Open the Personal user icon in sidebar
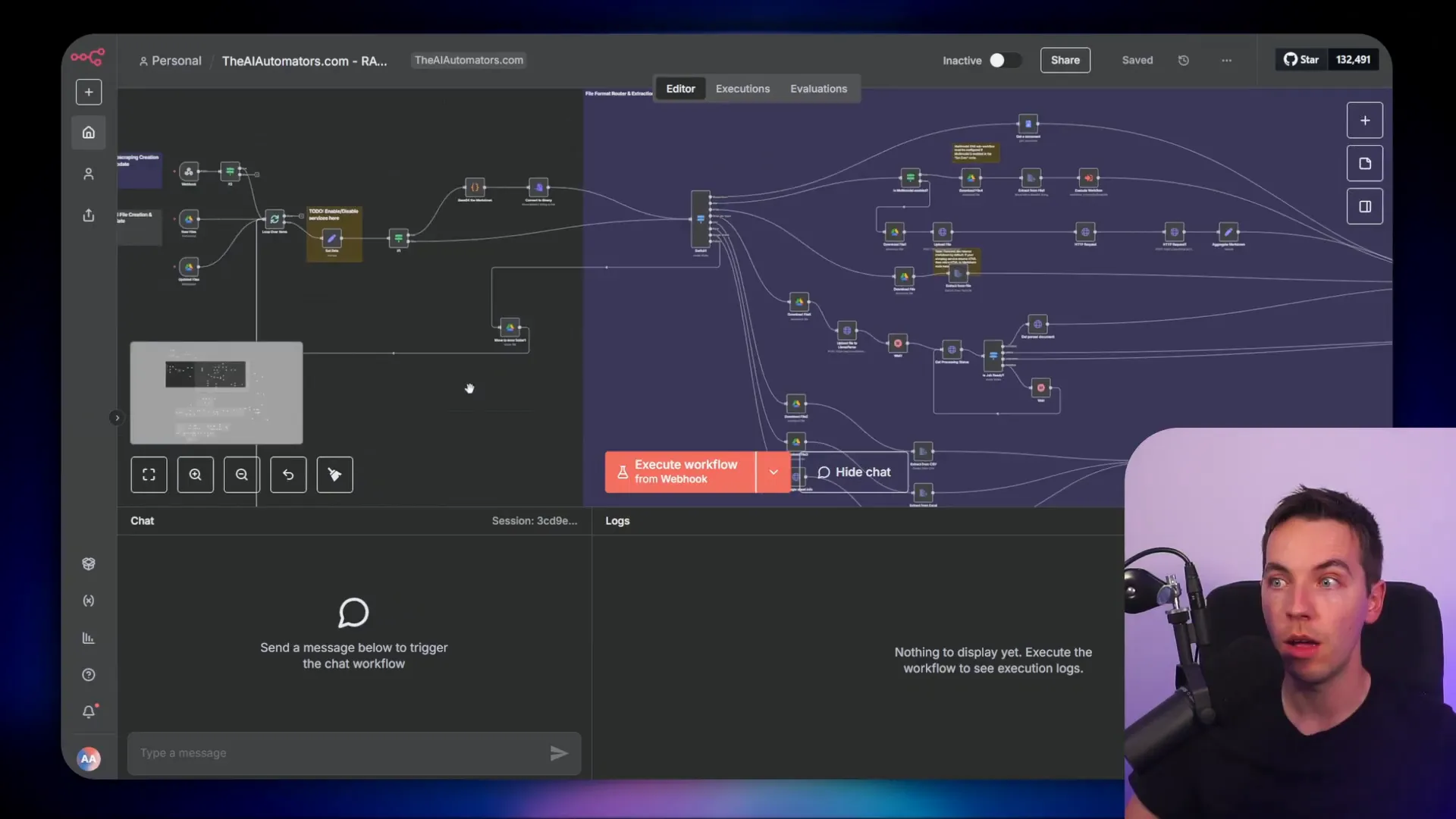Viewport: 1456px width, 819px height. (89, 174)
